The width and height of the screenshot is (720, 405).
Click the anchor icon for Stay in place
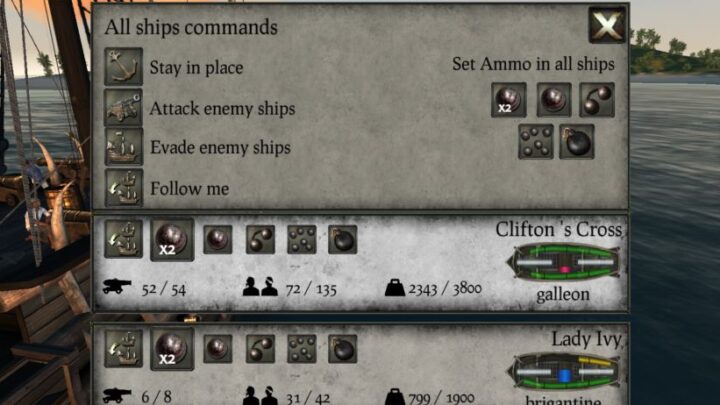click(x=123, y=67)
